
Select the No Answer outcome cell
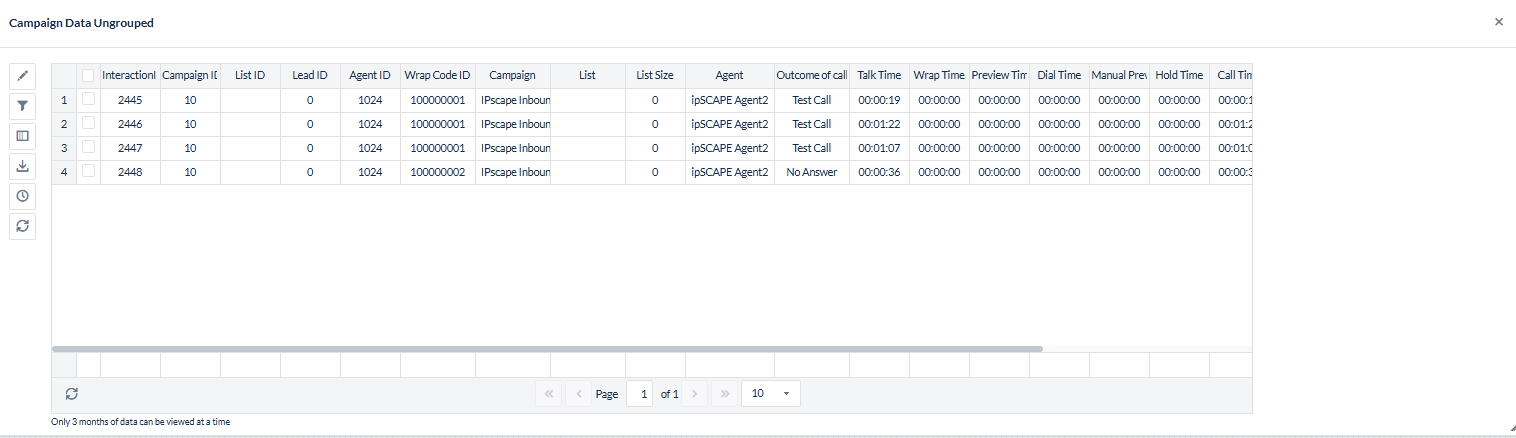pyautogui.click(x=811, y=172)
